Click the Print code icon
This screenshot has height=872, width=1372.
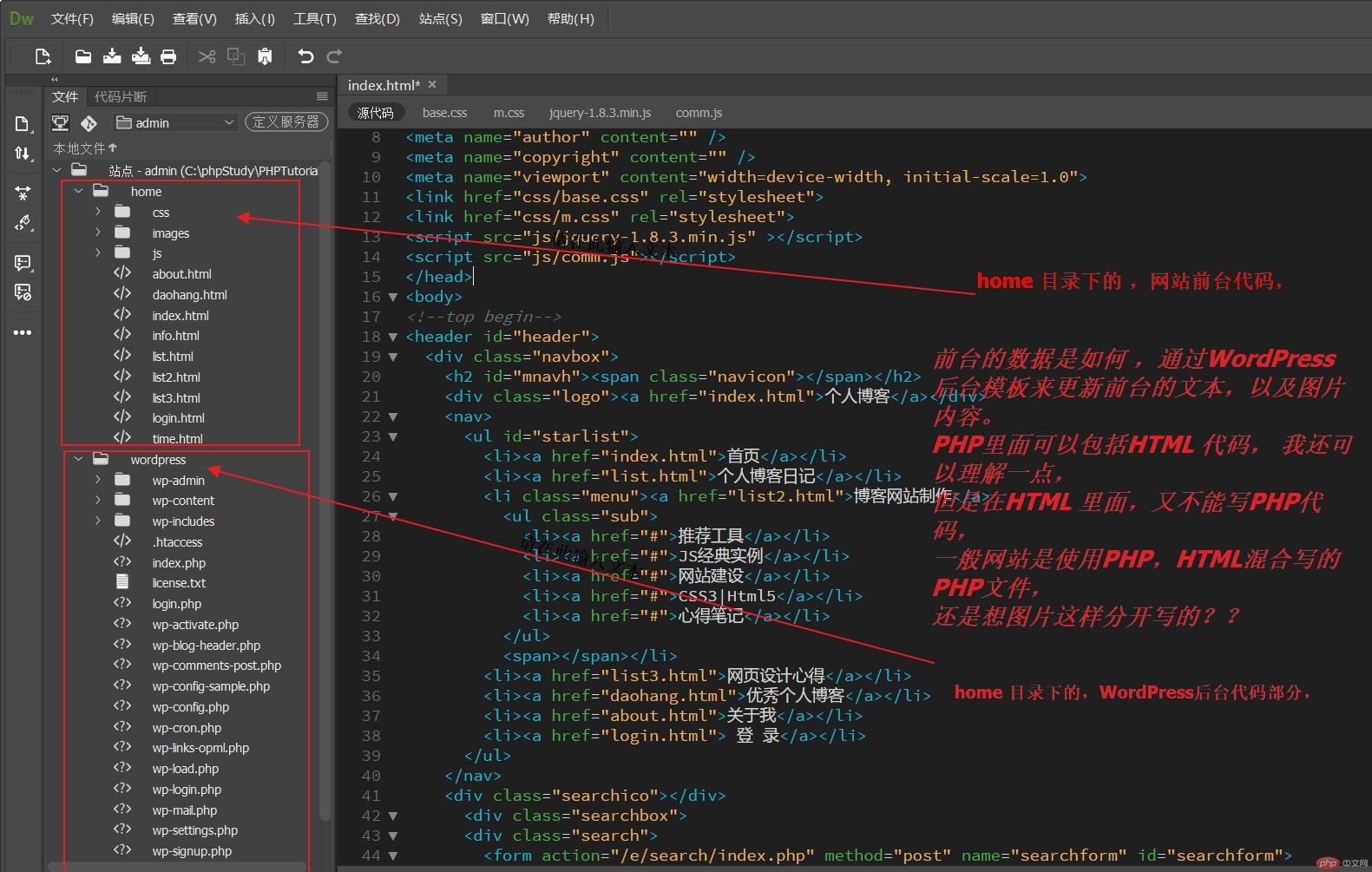(x=168, y=56)
